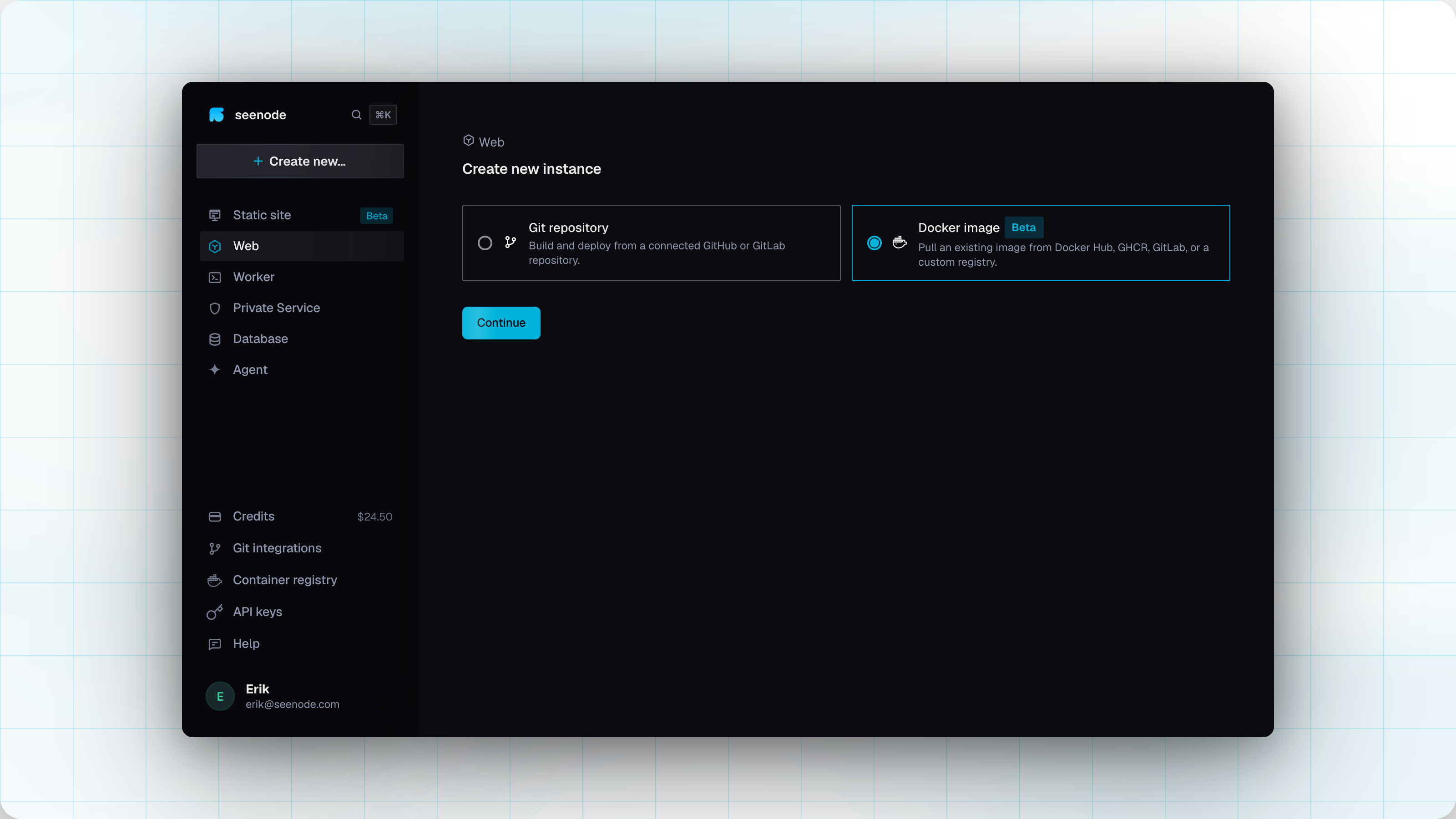The height and width of the screenshot is (819, 1456).
Task: Go to Private Service
Action: (302, 308)
